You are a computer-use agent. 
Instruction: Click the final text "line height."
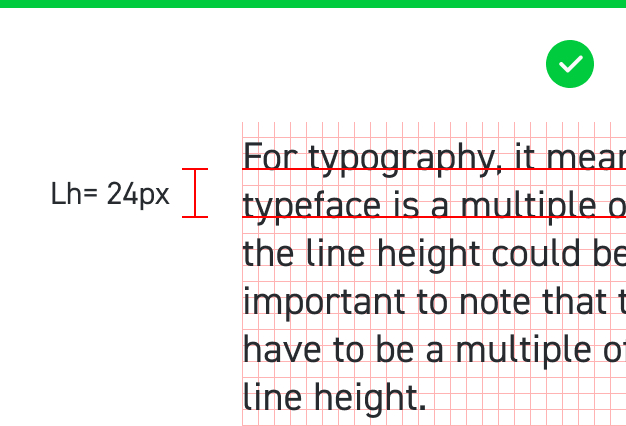[x=334, y=398]
